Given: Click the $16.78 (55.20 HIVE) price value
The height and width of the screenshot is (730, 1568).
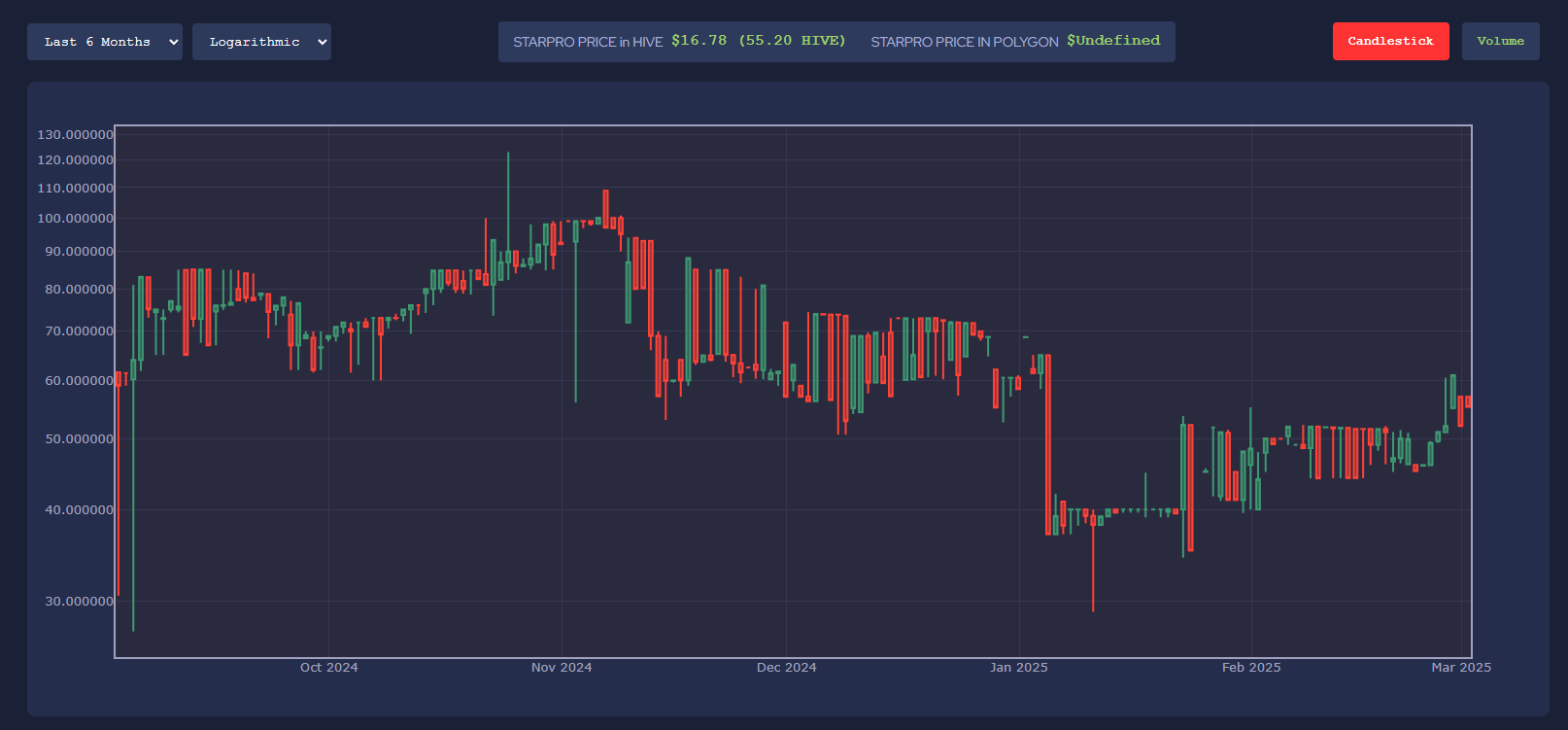Looking at the screenshot, I should (758, 41).
